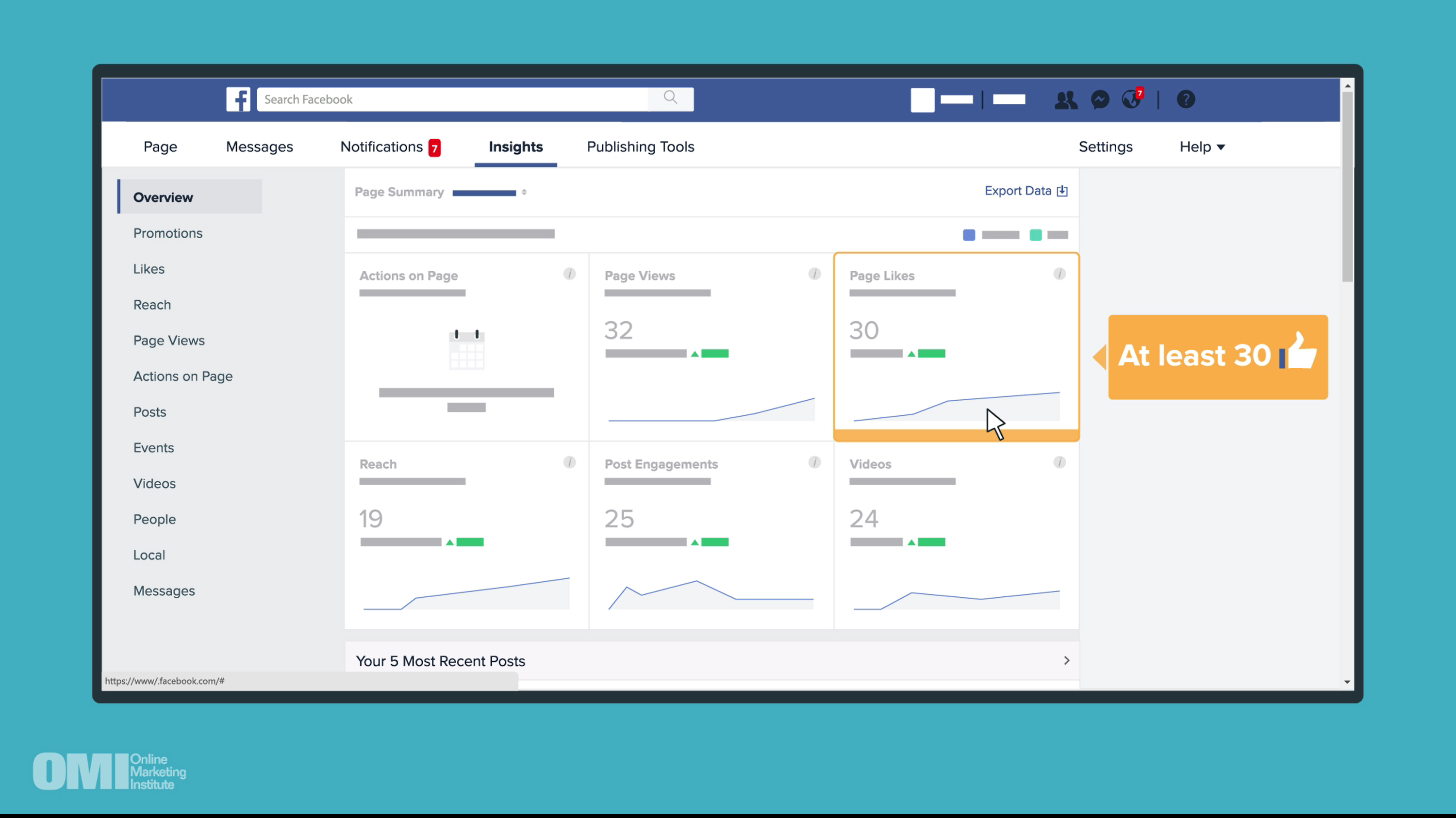Select the Insights tab

(516, 147)
